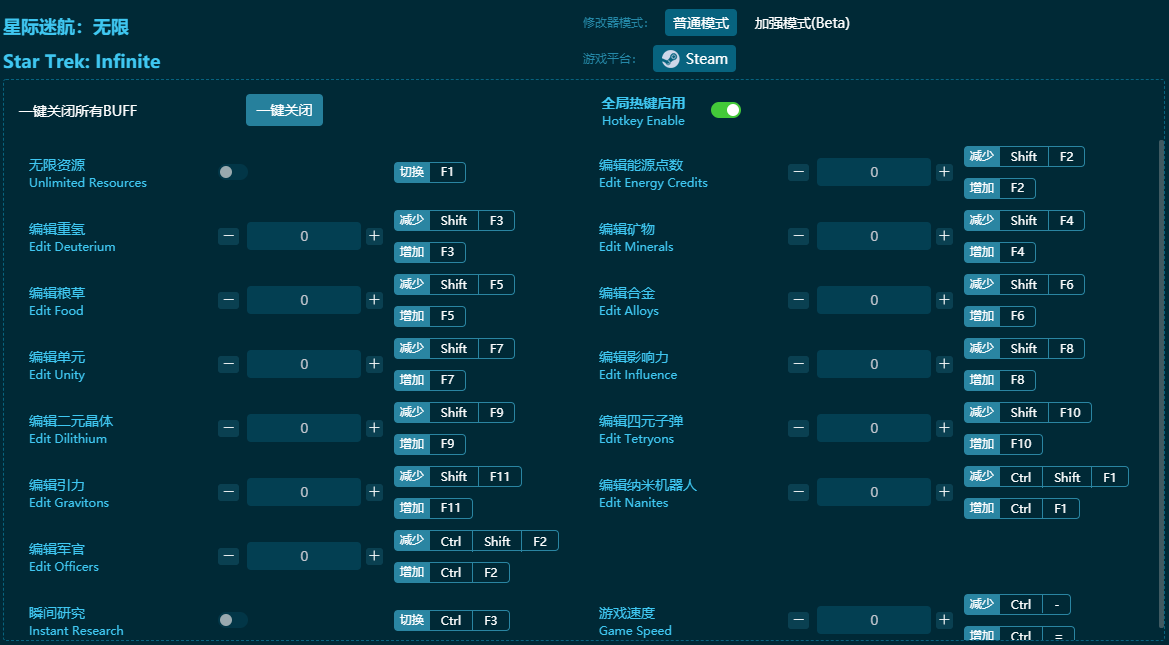1169x645 pixels.
Task: Click 增加 F7 hotkey for Unity
Action: (429, 380)
